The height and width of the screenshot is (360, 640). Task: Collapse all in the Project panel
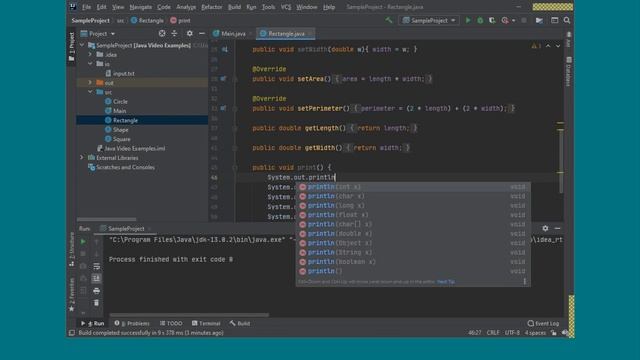coord(174,33)
